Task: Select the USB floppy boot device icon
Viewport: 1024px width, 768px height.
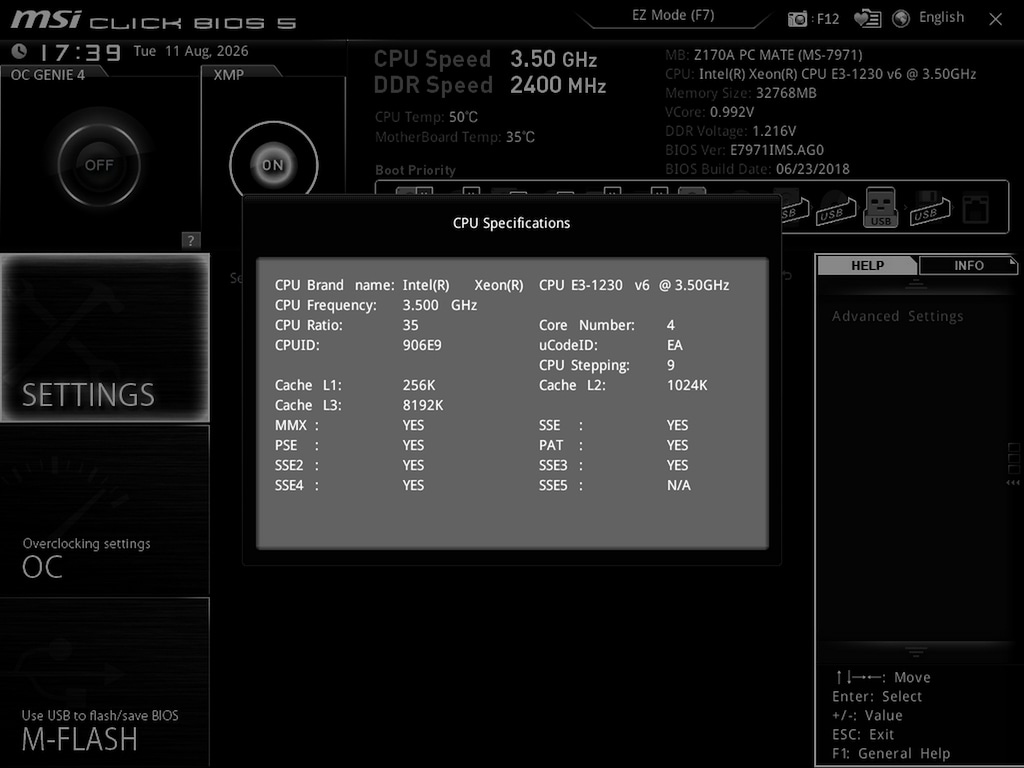Action: [x=929, y=208]
